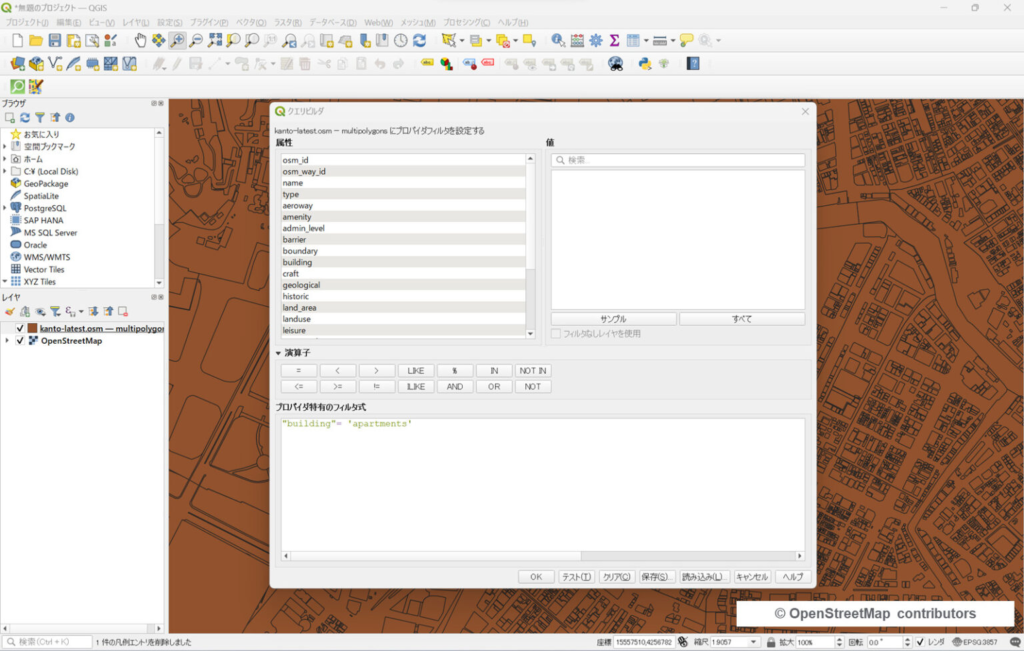Select the Pan Map hand tool
Screen dimensions: 1024x651
(x=141, y=41)
